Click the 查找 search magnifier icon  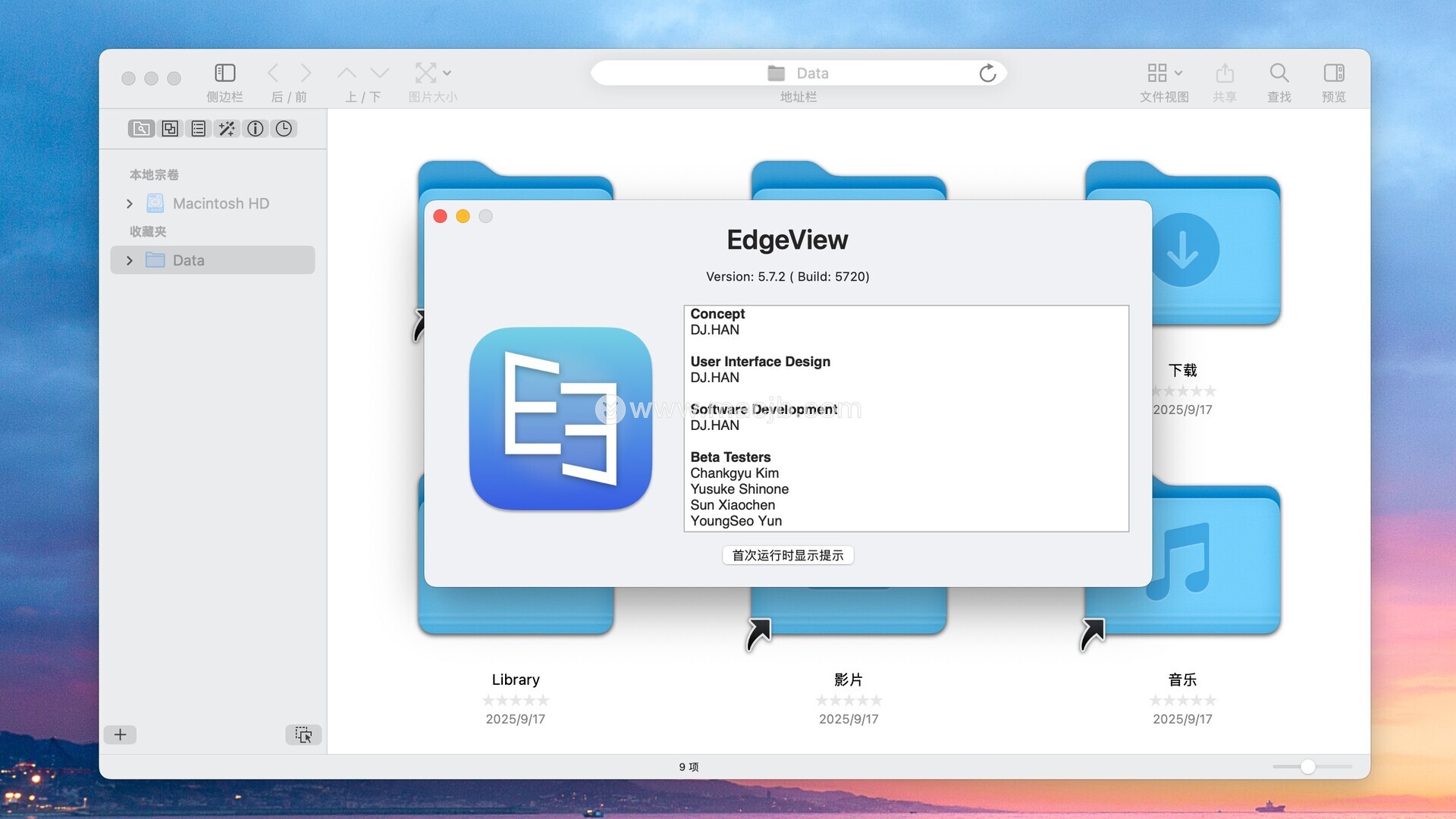[x=1279, y=74]
